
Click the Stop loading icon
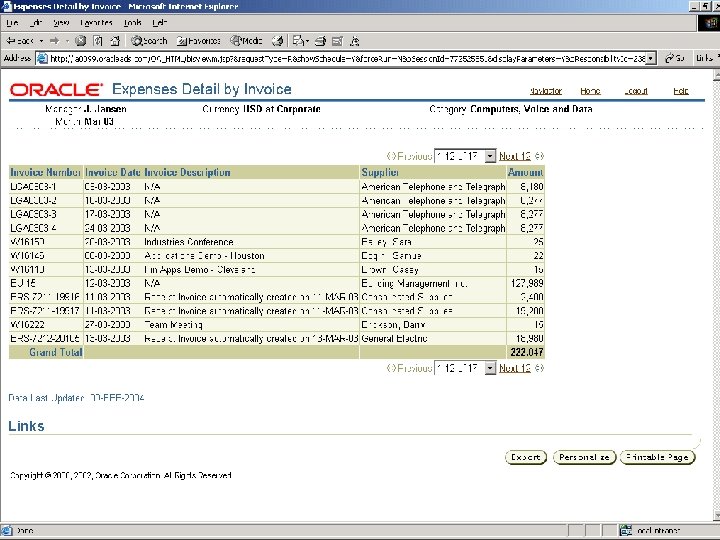[80, 41]
